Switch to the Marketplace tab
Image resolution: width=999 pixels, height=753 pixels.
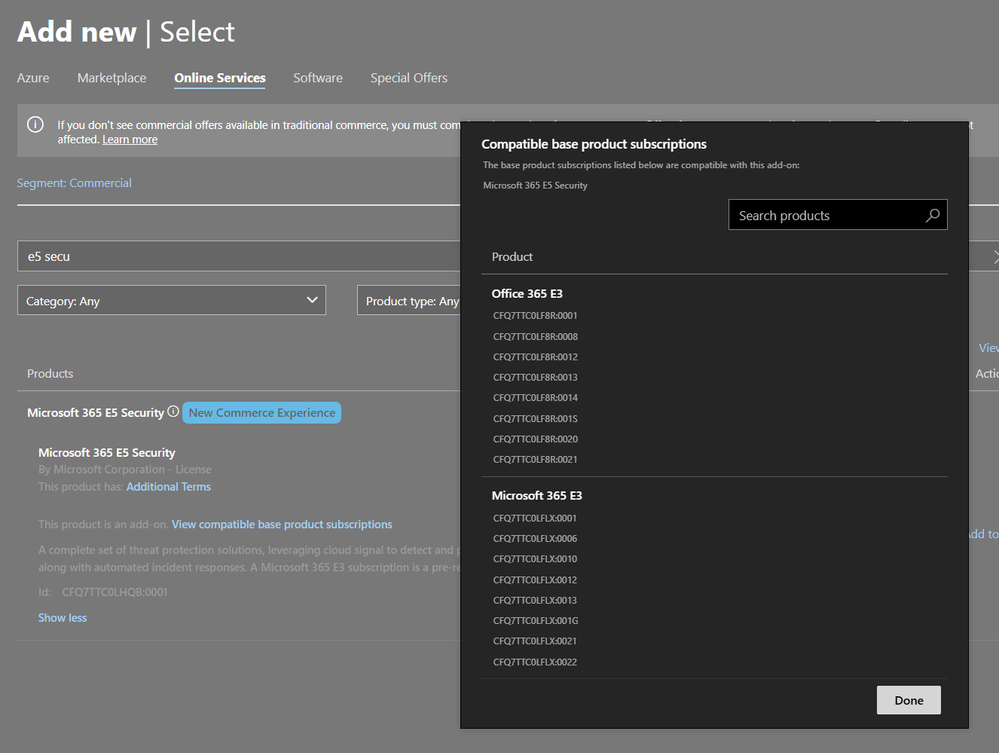(x=111, y=78)
